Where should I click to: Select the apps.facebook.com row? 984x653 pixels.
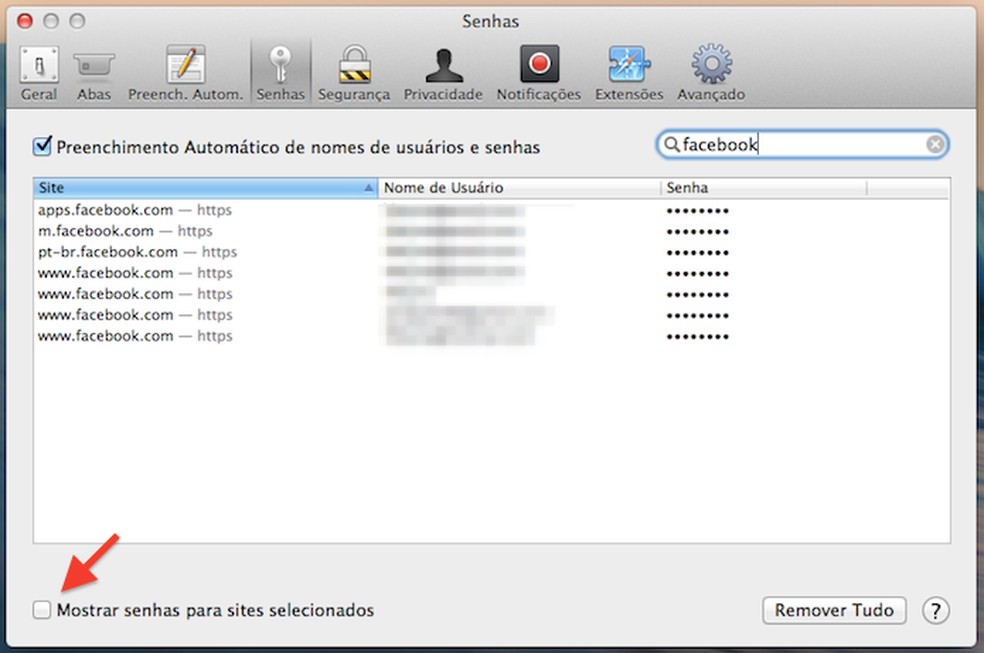click(492, 210)
